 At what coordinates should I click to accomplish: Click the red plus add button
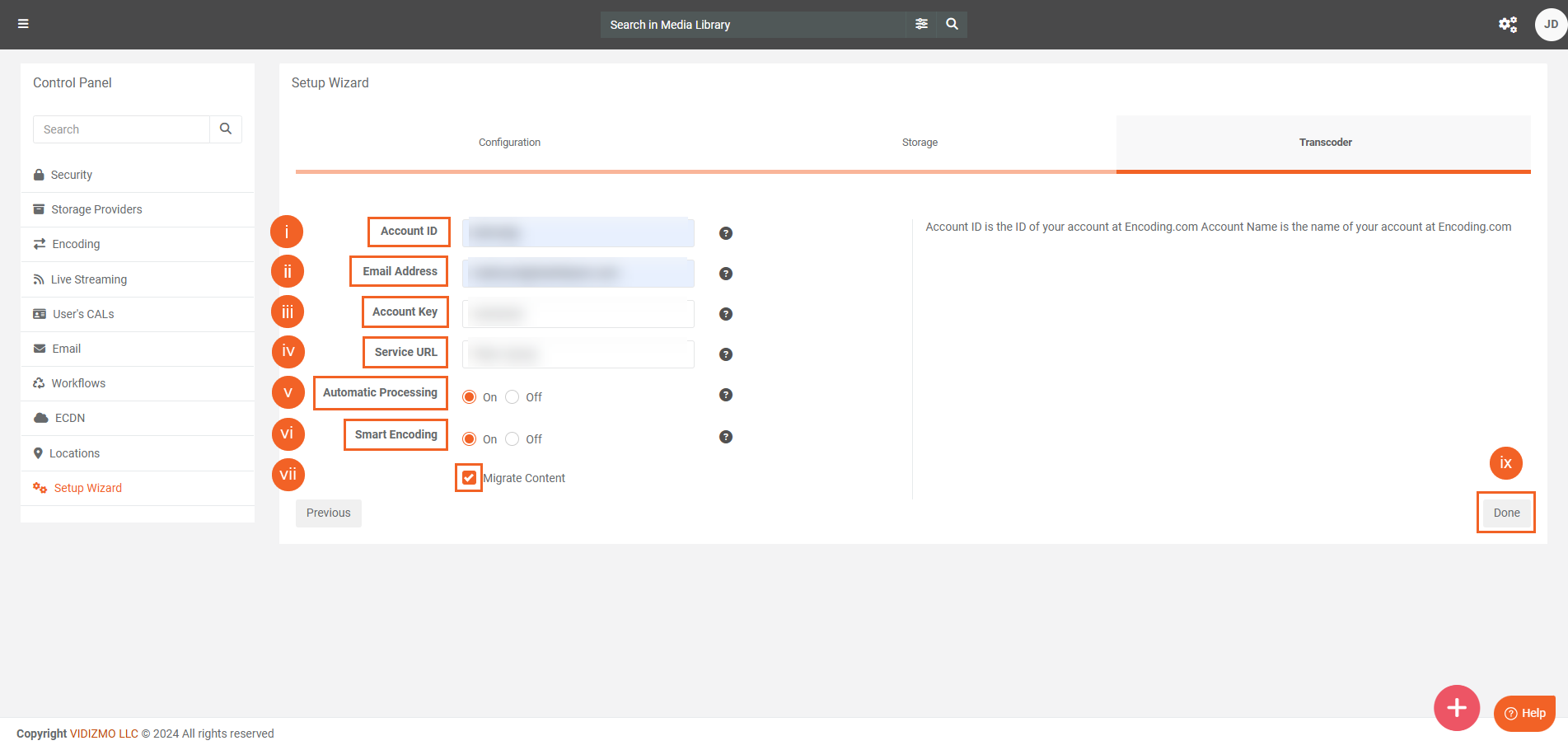[1456, 707]
